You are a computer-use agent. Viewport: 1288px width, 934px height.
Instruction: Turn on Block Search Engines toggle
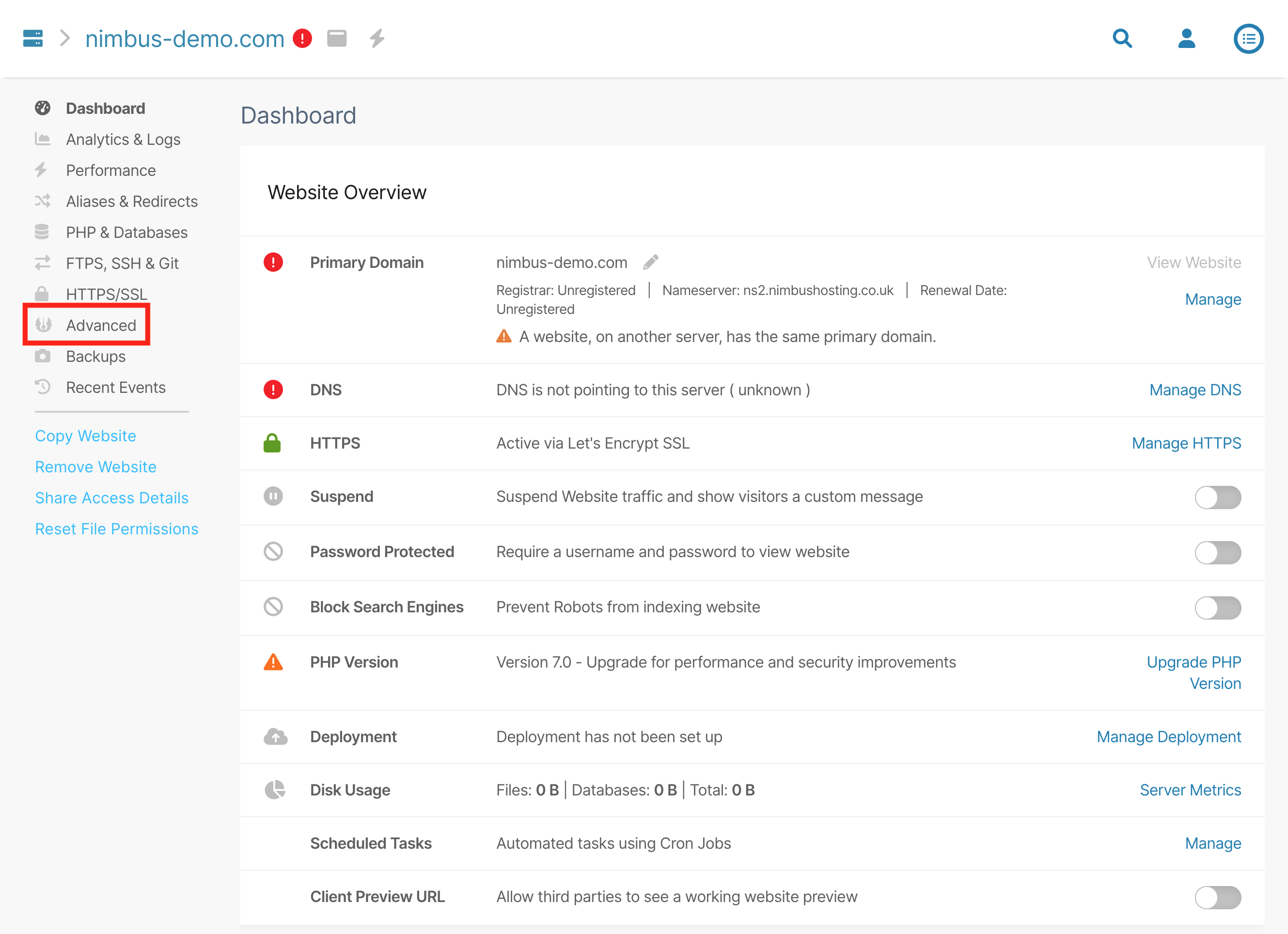(x=1217, y=607)
